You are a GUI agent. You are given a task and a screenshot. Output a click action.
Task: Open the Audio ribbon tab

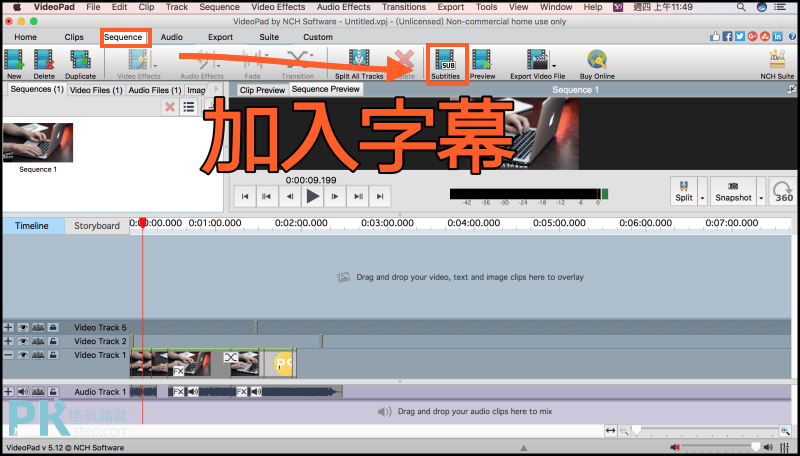point(171,37)
